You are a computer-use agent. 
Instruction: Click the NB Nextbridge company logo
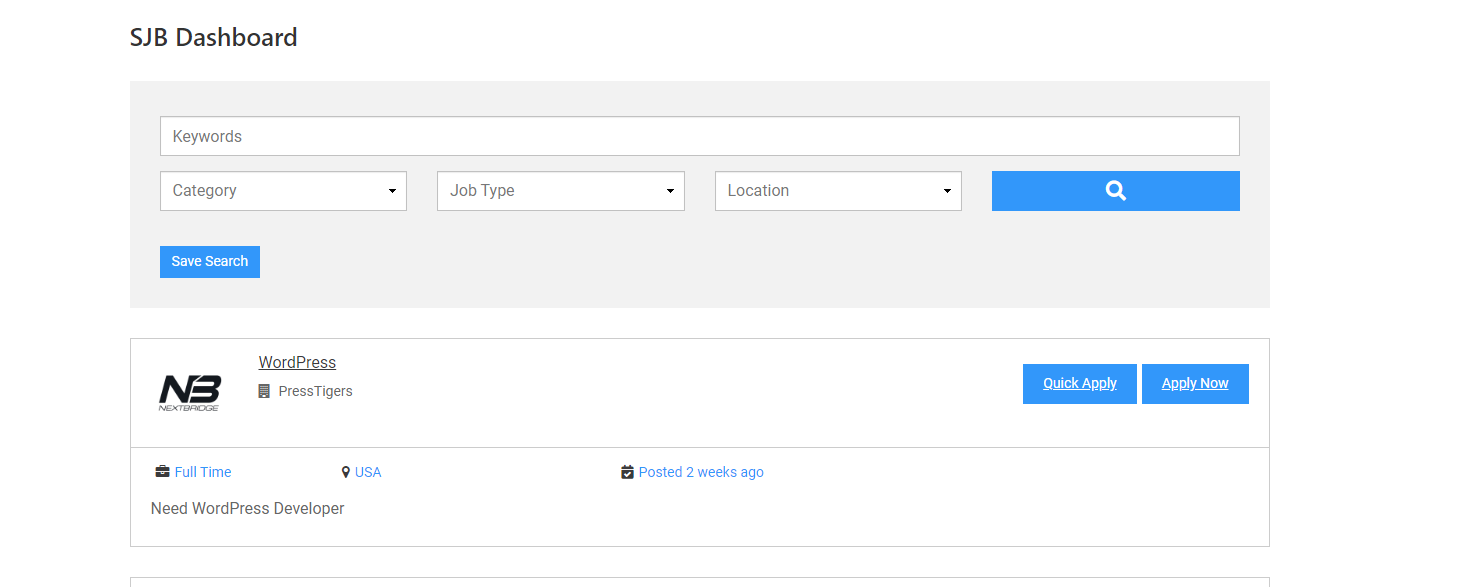click(x=190, y=392)
